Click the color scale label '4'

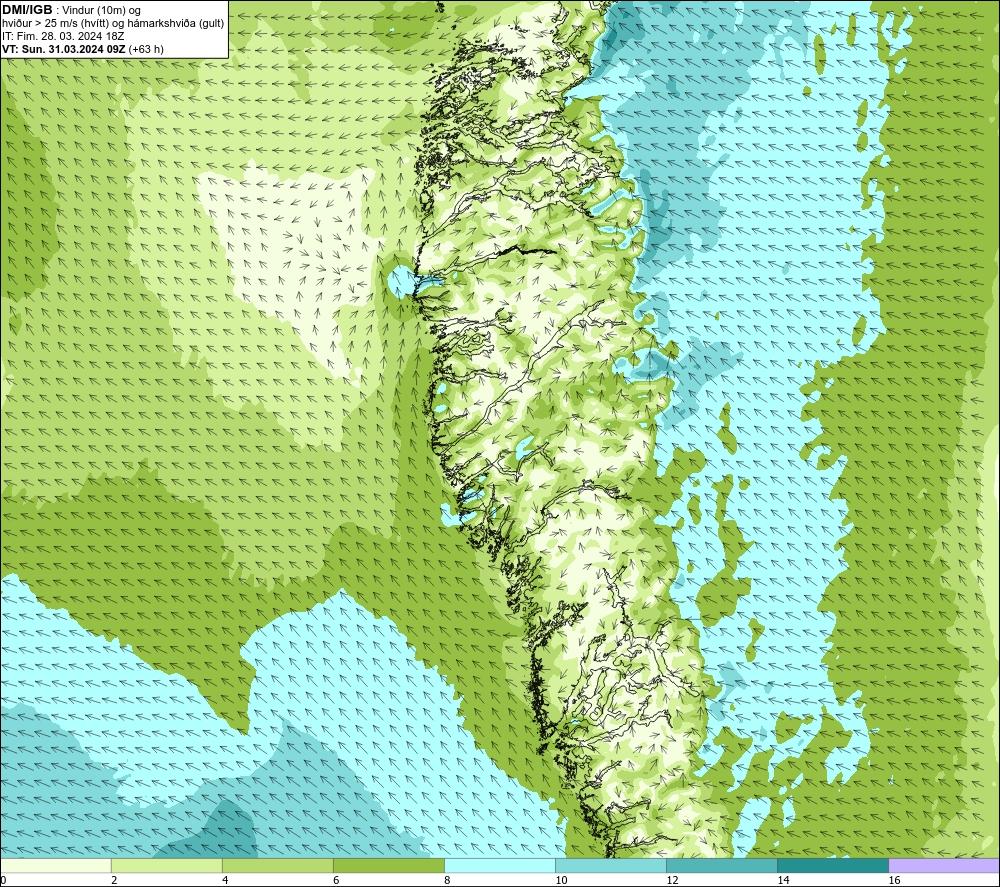click(225, 881)
